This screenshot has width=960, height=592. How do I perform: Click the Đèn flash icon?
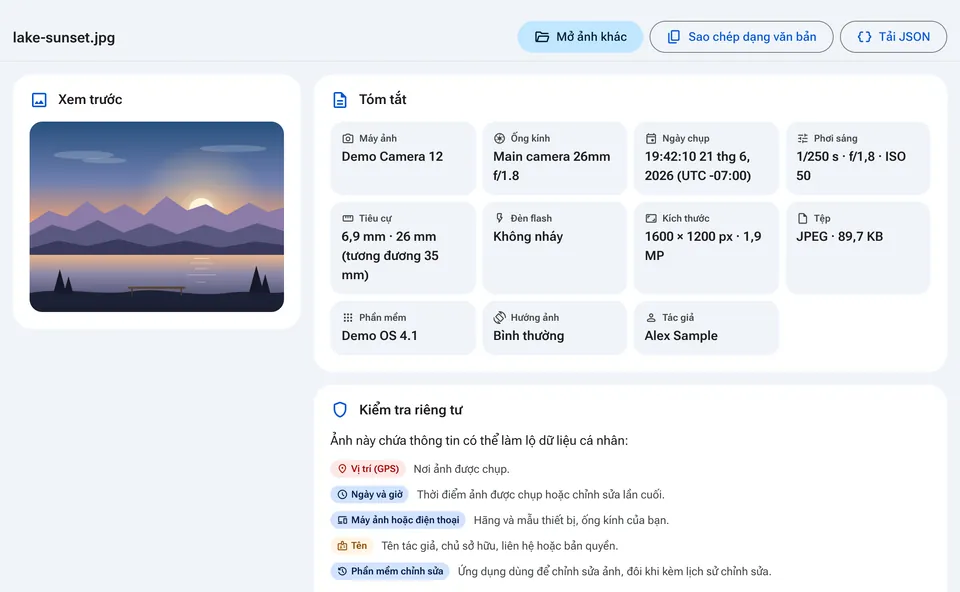pos(500,219)
